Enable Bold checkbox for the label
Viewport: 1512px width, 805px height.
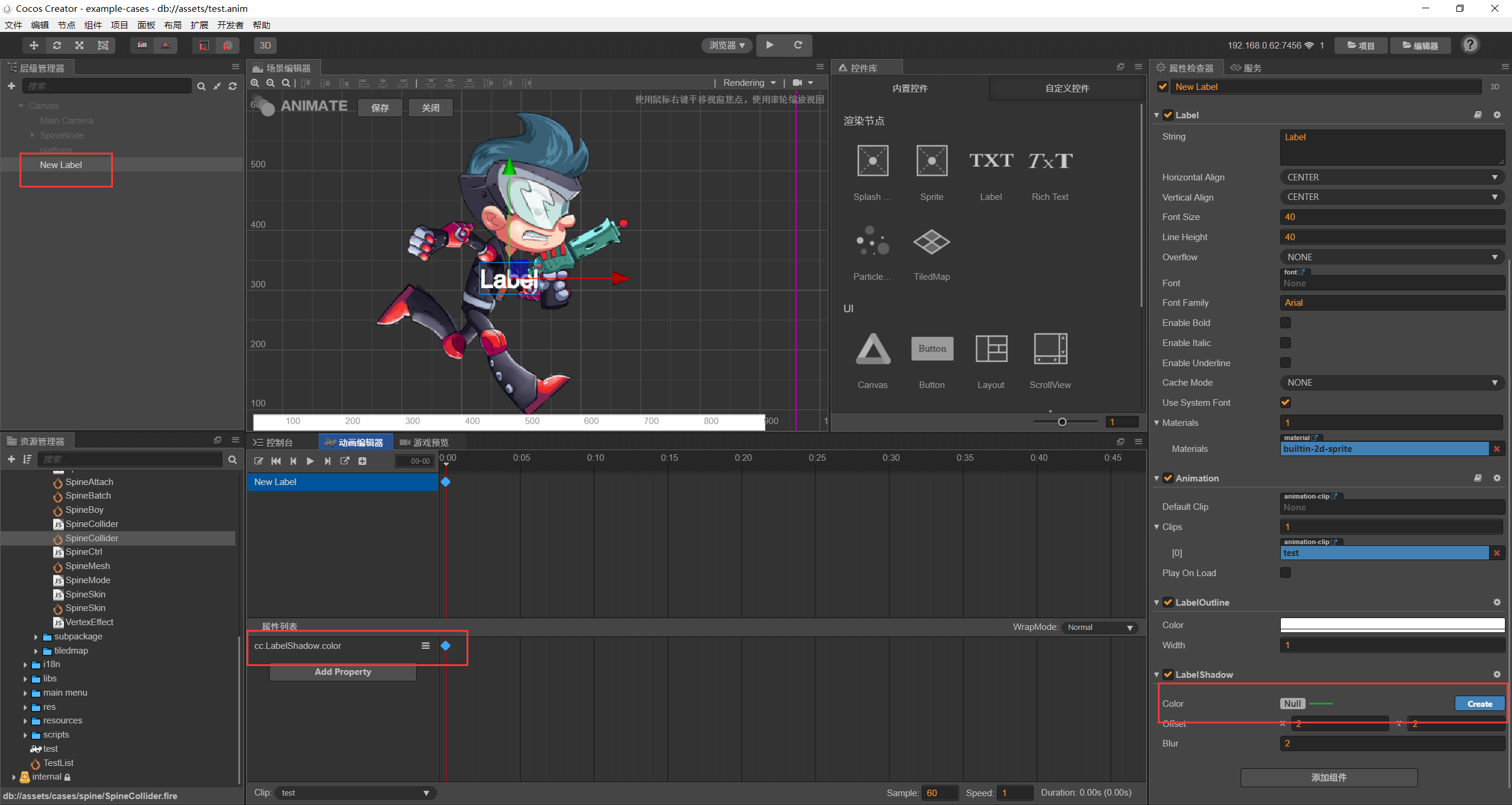1285,323
